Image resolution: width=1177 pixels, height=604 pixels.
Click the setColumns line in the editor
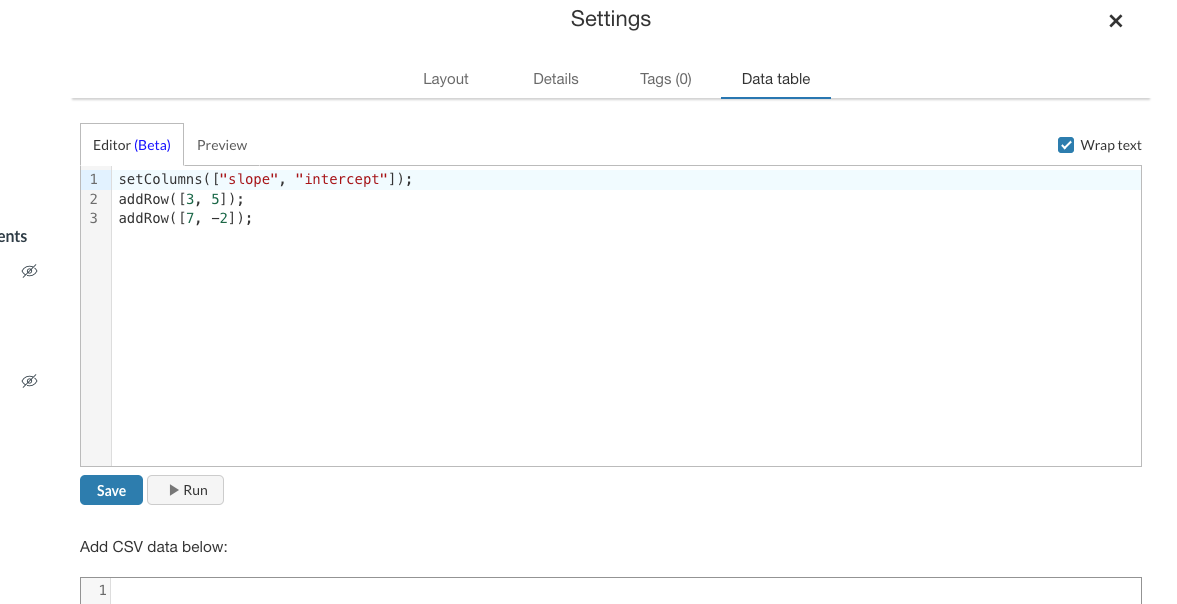265,178
